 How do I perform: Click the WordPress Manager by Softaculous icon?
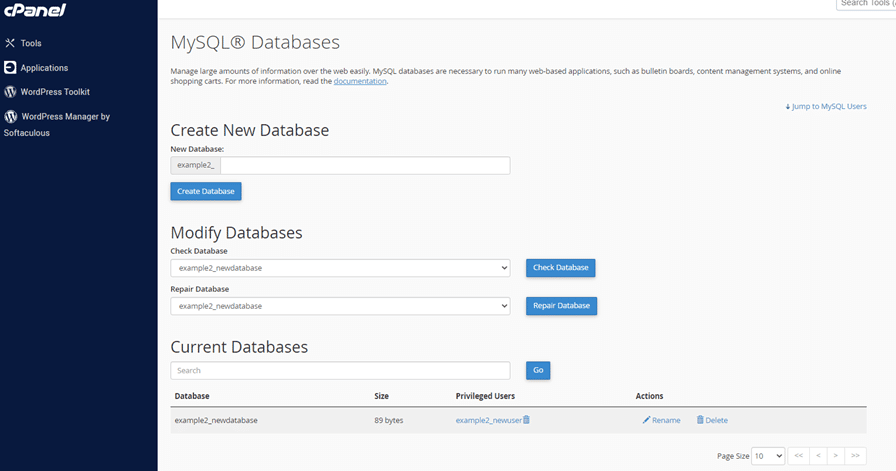pyautogui.click(x=10, y=117)
